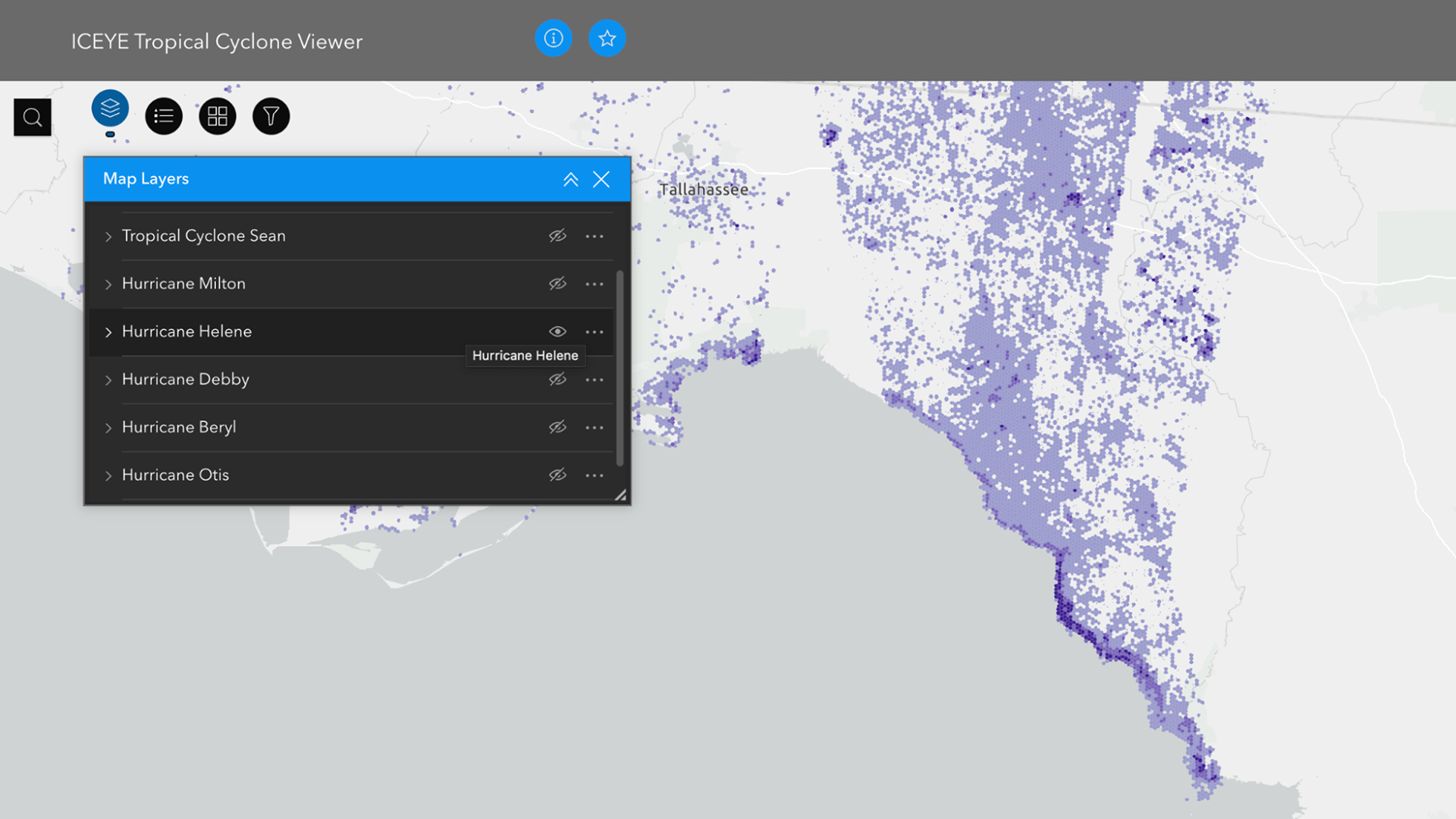Show the Tropical Cyclone Sean layer
This screenshot has width=1456, height=819.
[557, 236]
